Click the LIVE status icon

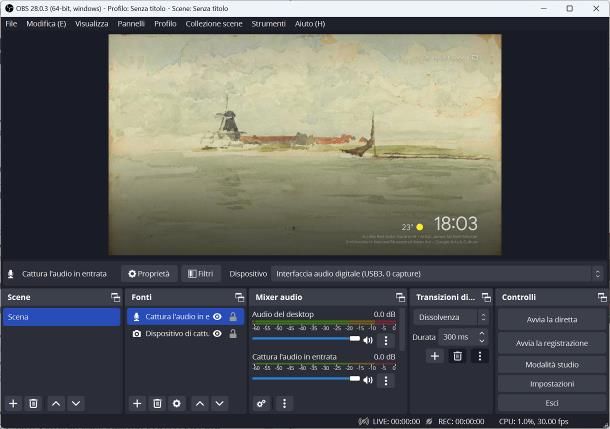coord(364,421)
